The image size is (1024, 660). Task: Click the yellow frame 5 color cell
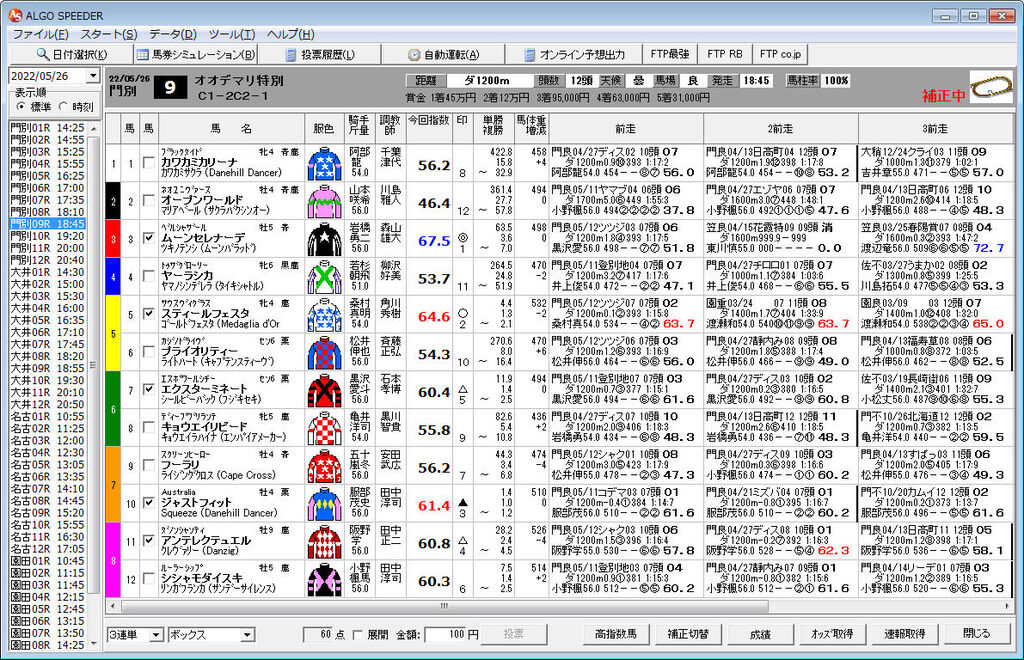click(x=113, y=334)
